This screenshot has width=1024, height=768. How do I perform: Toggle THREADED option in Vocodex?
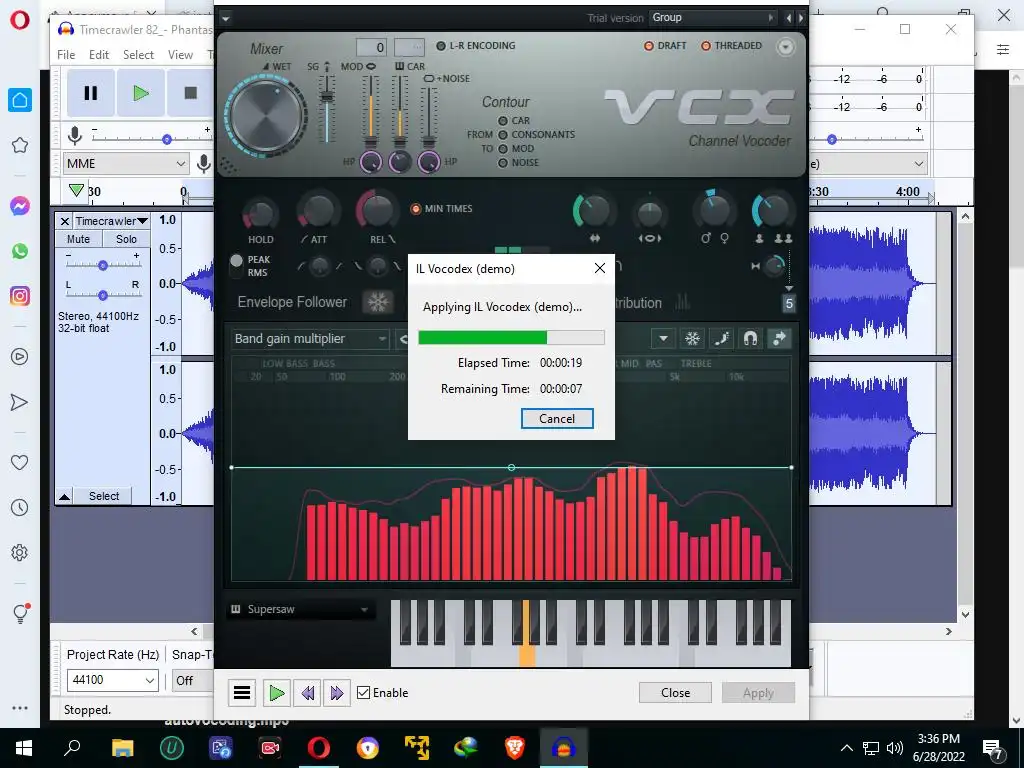pyautogui.click(x=731, y=46)
